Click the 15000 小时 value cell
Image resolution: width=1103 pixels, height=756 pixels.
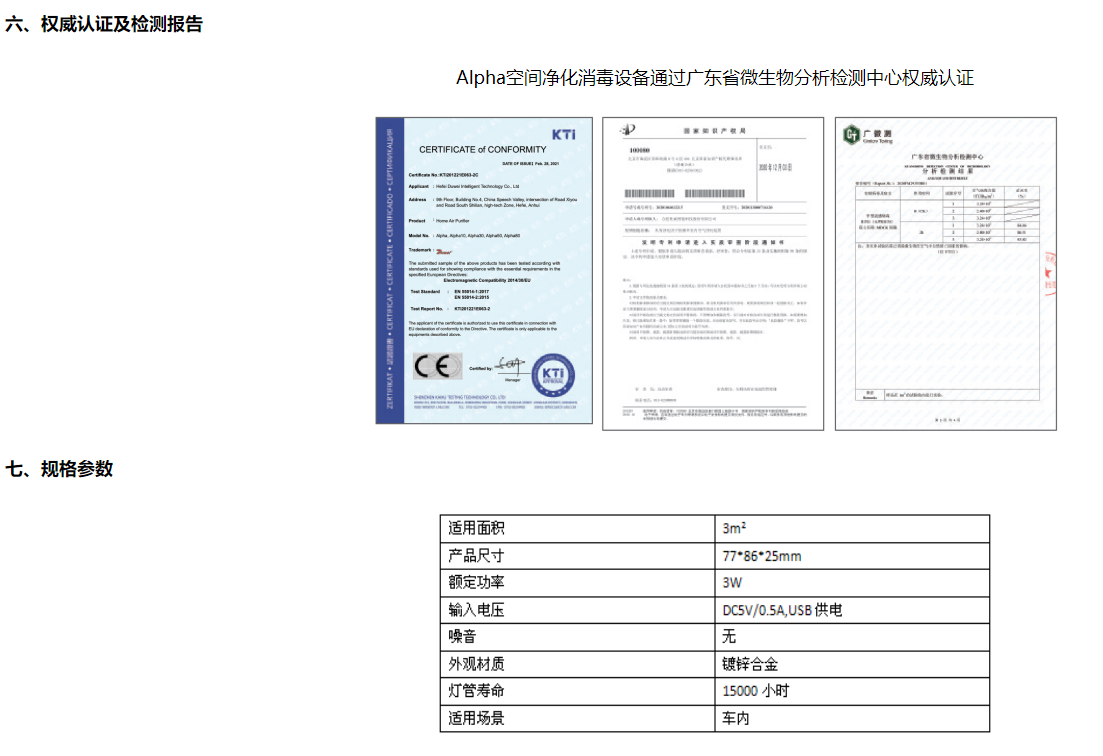pos(853,691)
